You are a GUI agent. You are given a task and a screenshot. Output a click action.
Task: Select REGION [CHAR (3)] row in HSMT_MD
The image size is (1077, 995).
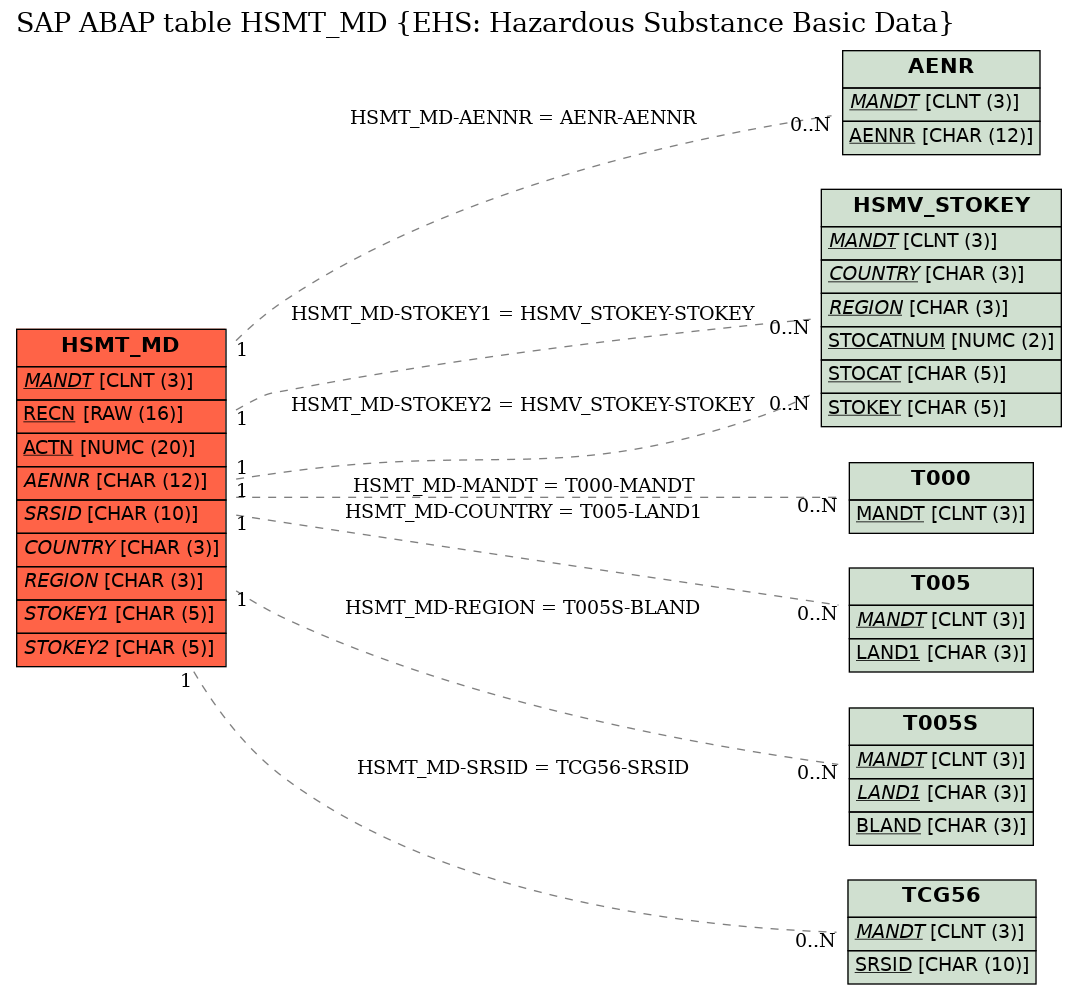click(x=121, y=583)
